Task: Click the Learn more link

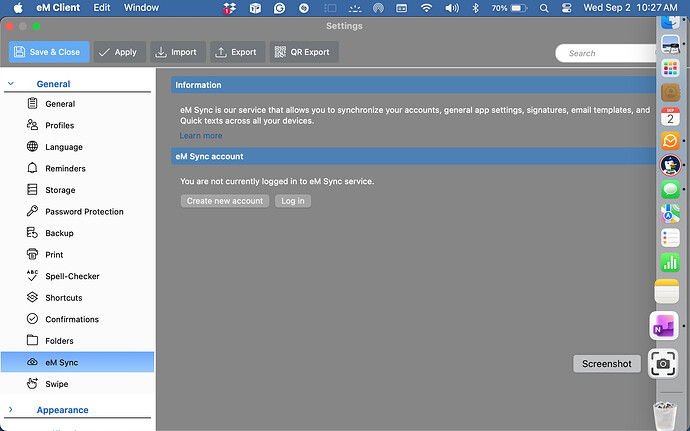Action: (x=201, y=136)
